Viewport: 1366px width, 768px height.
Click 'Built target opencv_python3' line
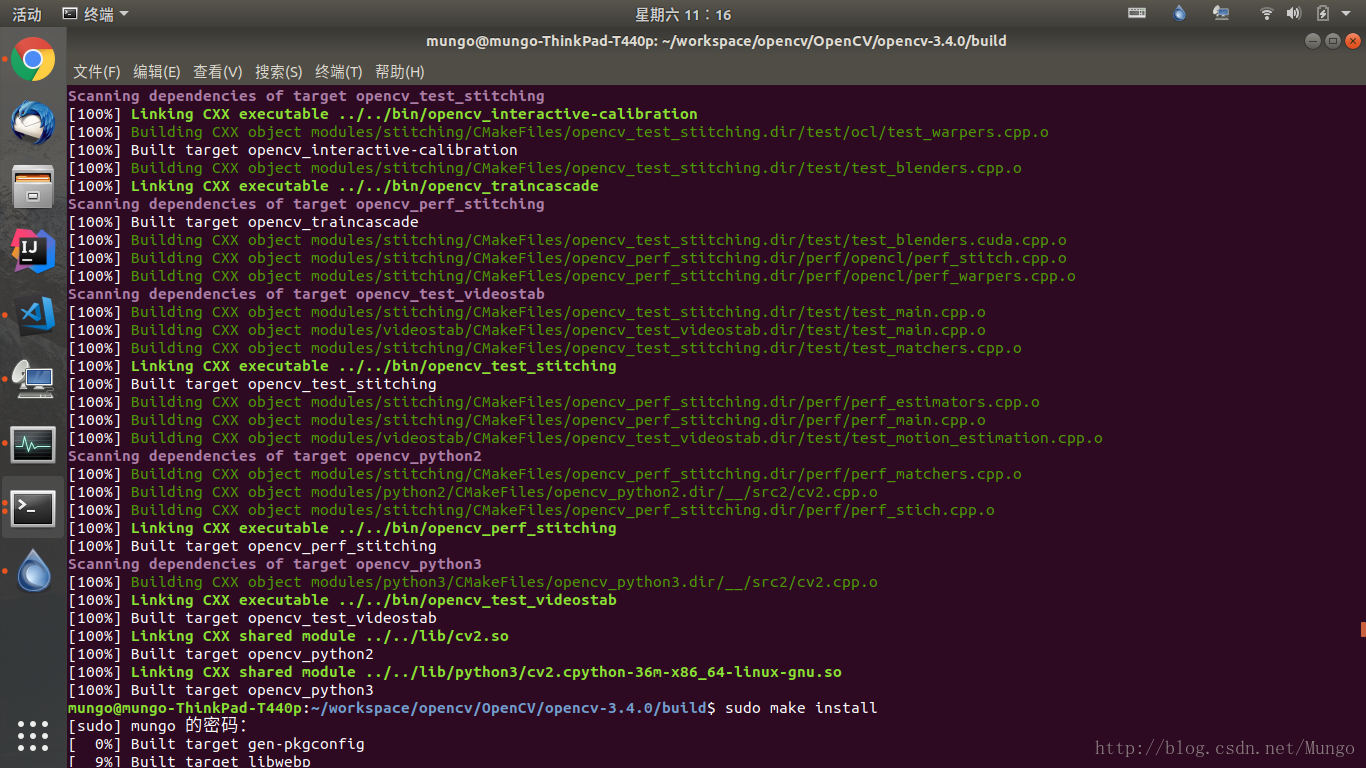[221, 690]
